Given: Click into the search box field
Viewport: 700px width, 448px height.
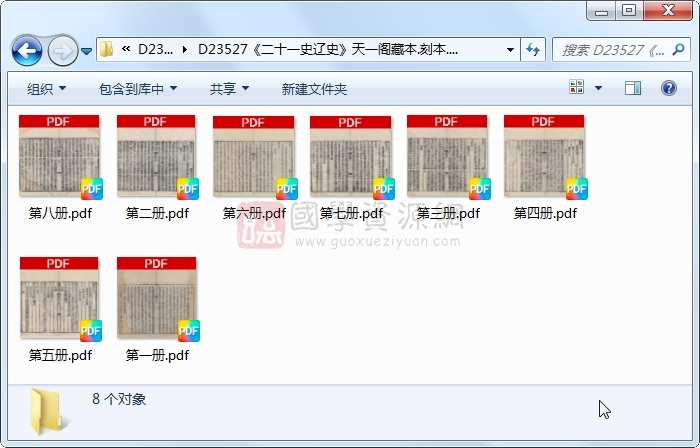Looking at the screenshot, I should coord(614,49).
